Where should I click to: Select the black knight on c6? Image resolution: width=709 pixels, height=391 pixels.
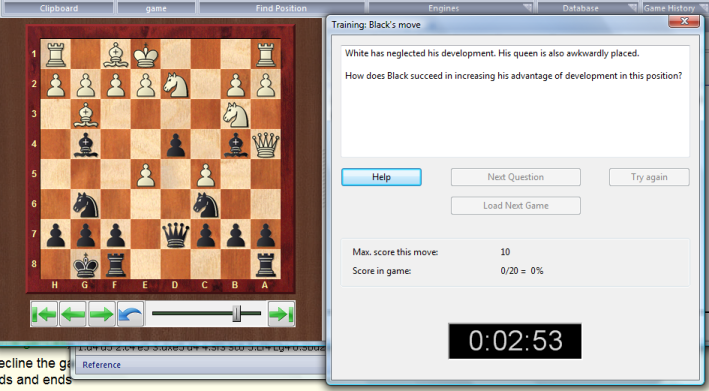click(206, 204)
